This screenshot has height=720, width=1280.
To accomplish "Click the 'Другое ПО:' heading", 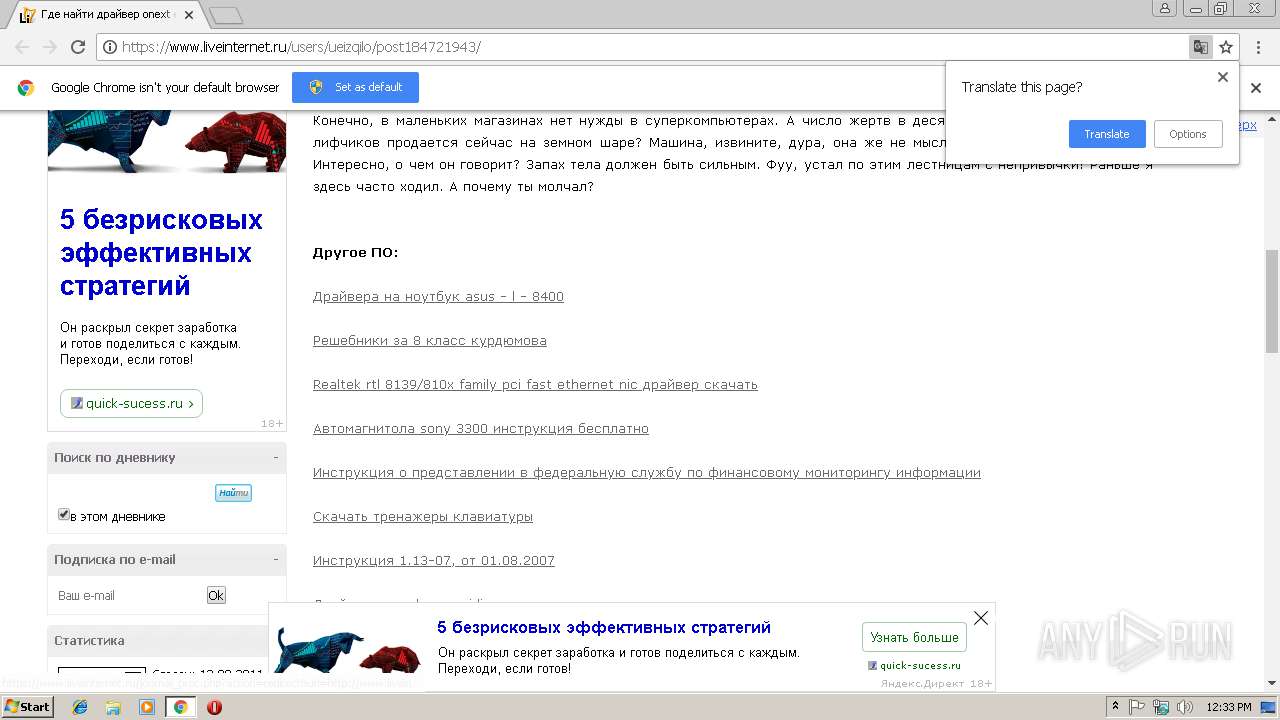I will pos(355,252).
